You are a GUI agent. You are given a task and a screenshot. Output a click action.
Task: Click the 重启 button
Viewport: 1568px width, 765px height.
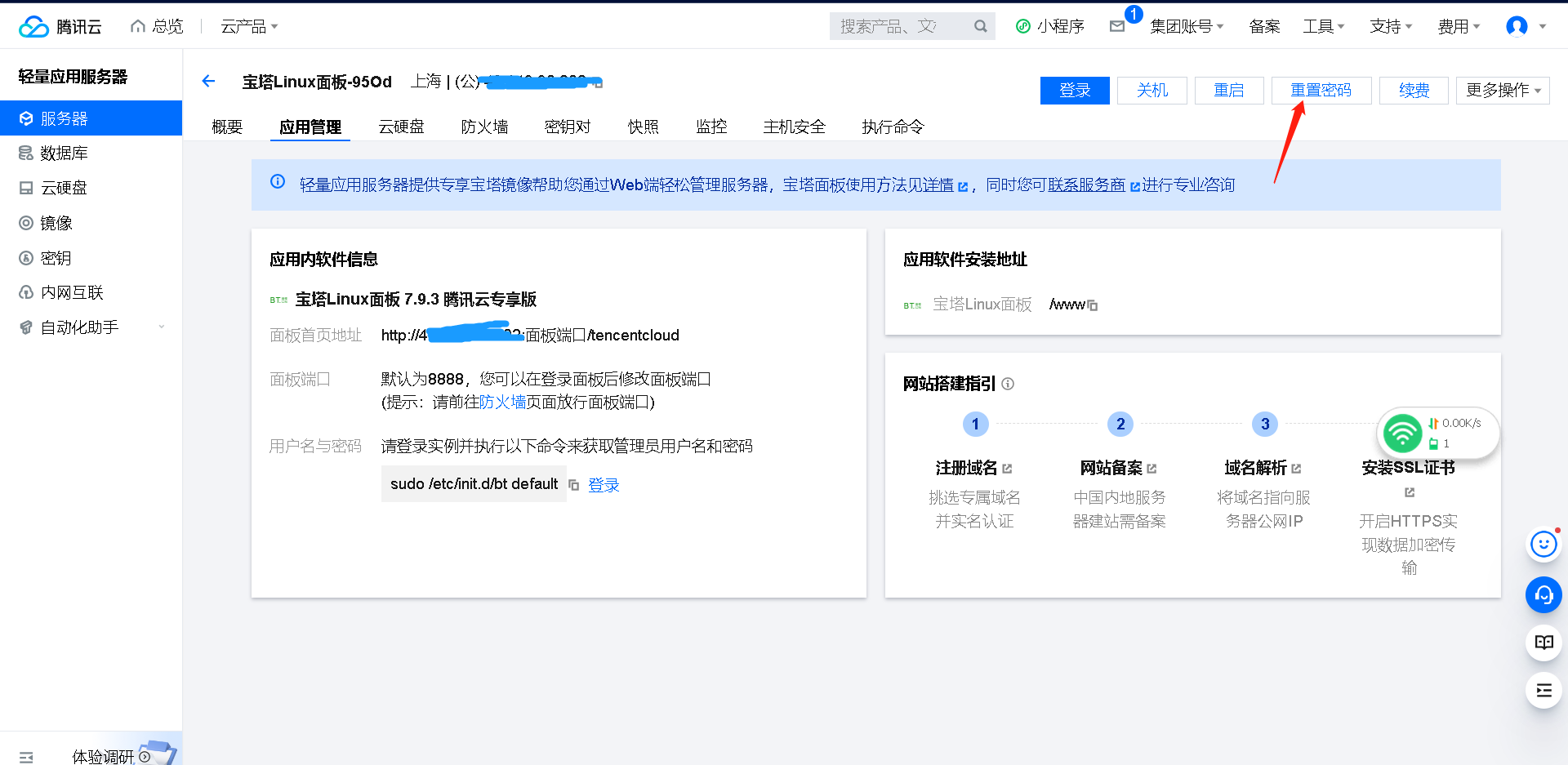1229,91
